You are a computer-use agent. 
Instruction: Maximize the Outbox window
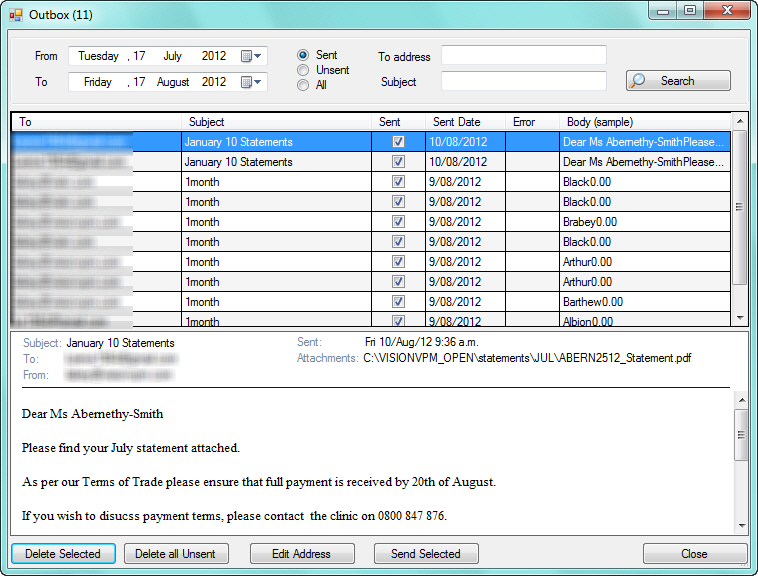coord(690,11)
